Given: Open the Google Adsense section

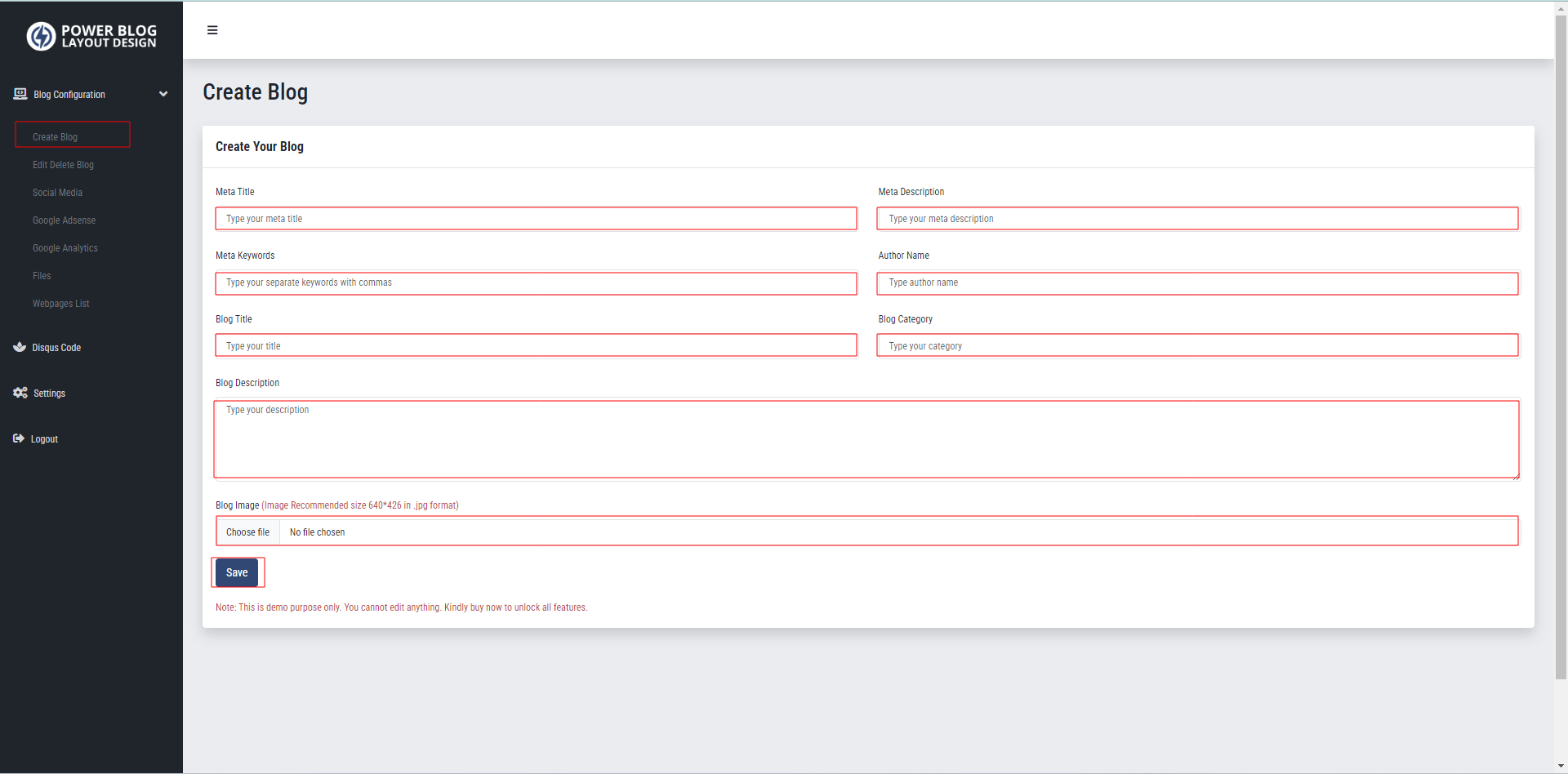Looking at the screenshot, I should coord(64,220).
